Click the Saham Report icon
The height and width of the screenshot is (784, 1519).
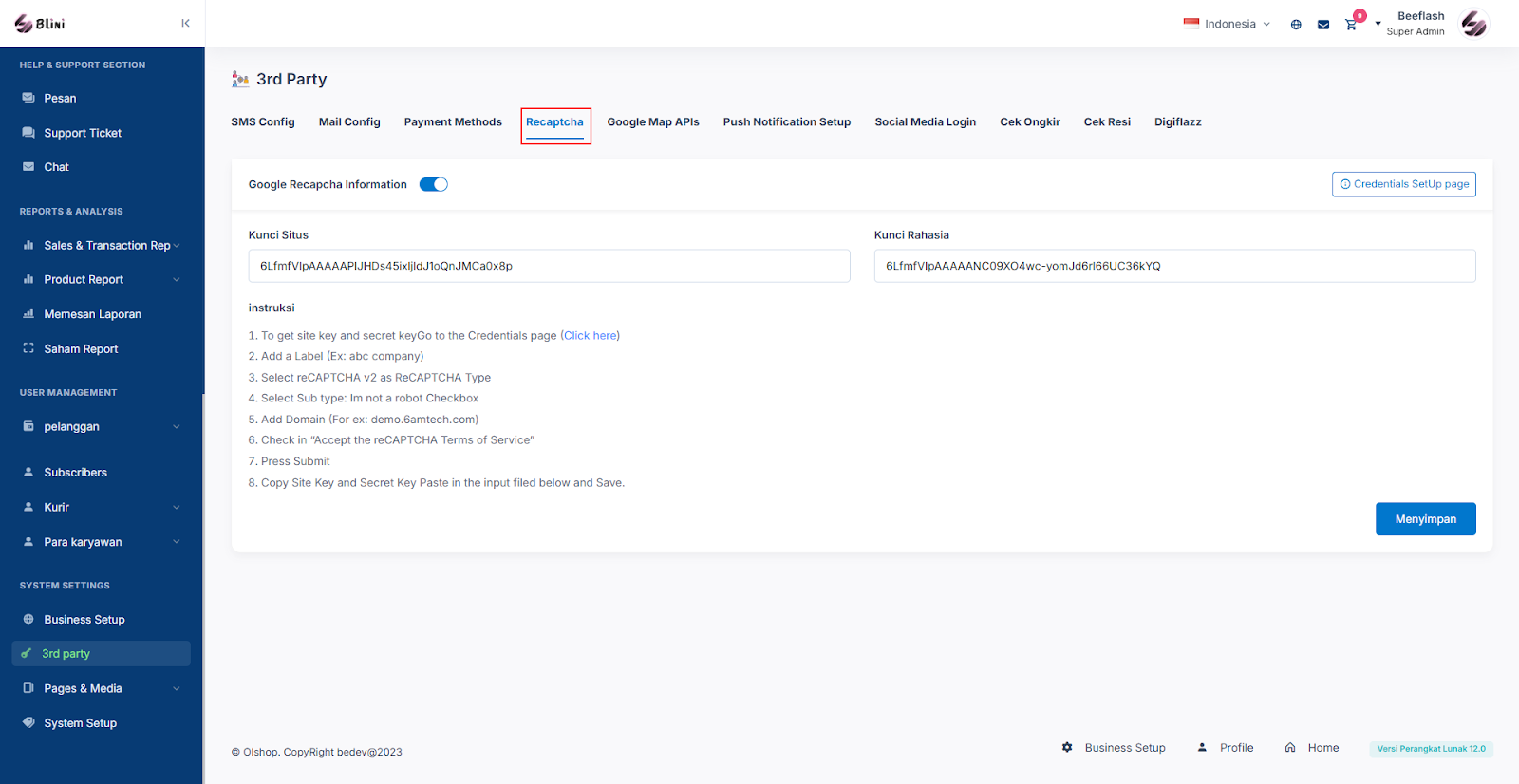click(x=28, y=348)
